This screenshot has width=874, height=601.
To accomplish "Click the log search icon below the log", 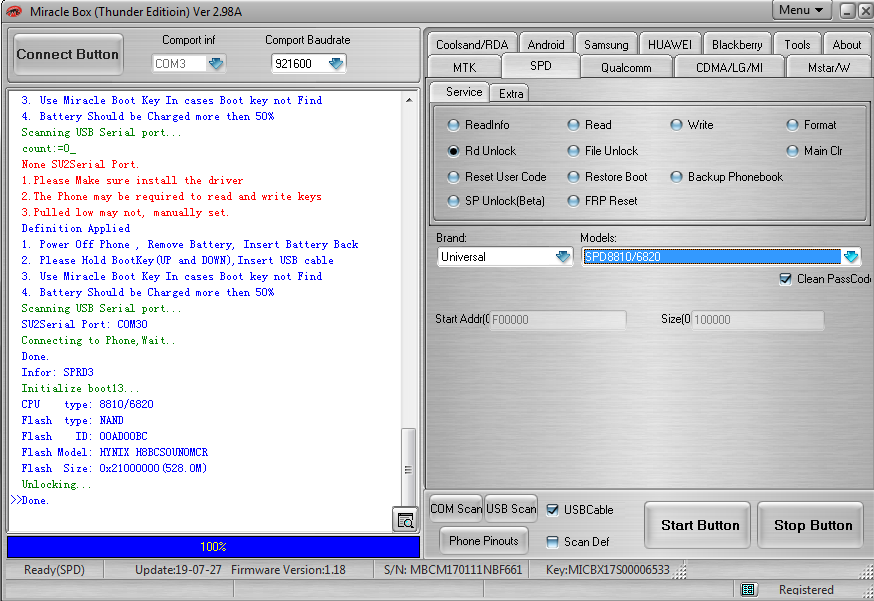I will tap(405, 520).
